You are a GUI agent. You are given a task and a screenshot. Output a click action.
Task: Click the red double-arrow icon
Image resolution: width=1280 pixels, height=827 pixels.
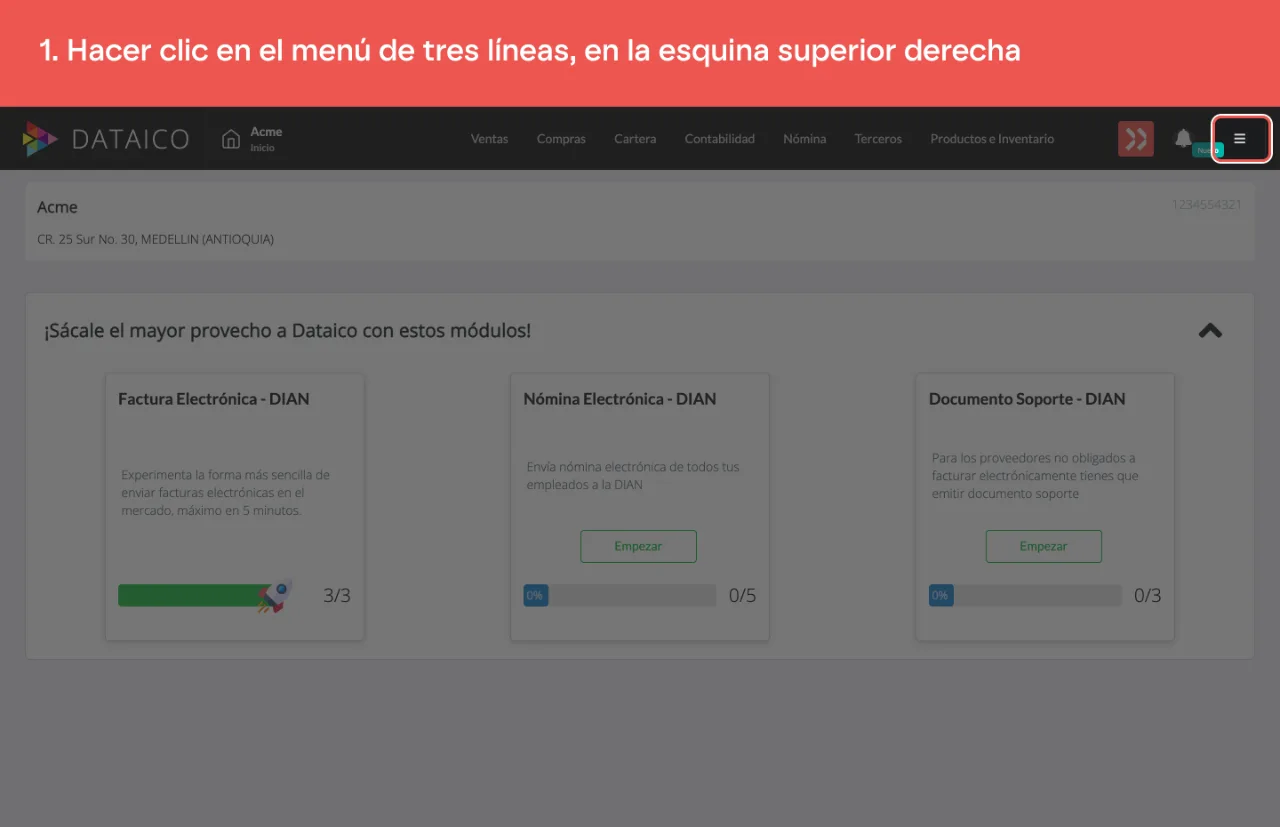tap(1136, 139)
